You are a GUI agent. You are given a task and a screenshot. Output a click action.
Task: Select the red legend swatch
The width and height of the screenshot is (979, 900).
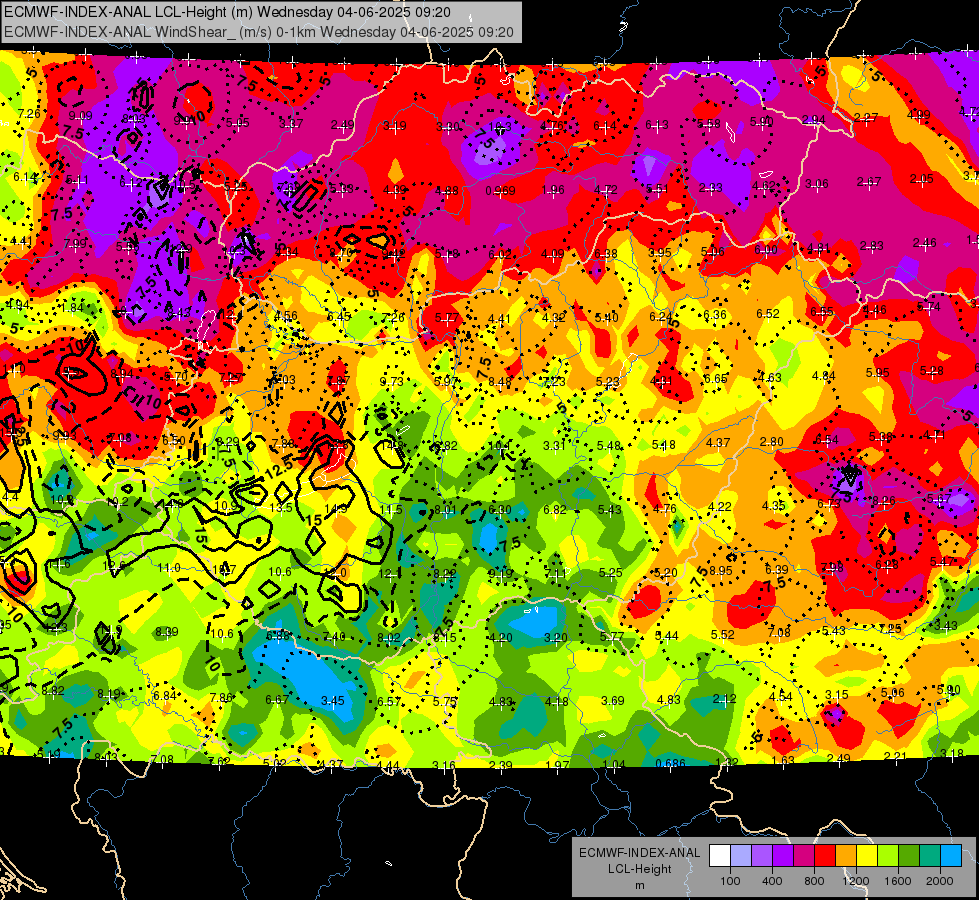click(825, 856)
